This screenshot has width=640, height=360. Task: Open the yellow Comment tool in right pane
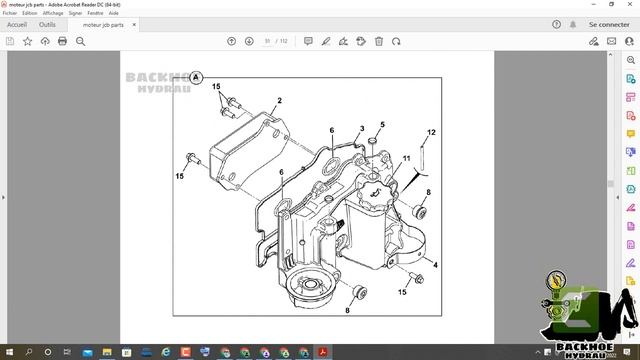click(x=631, y=134)
